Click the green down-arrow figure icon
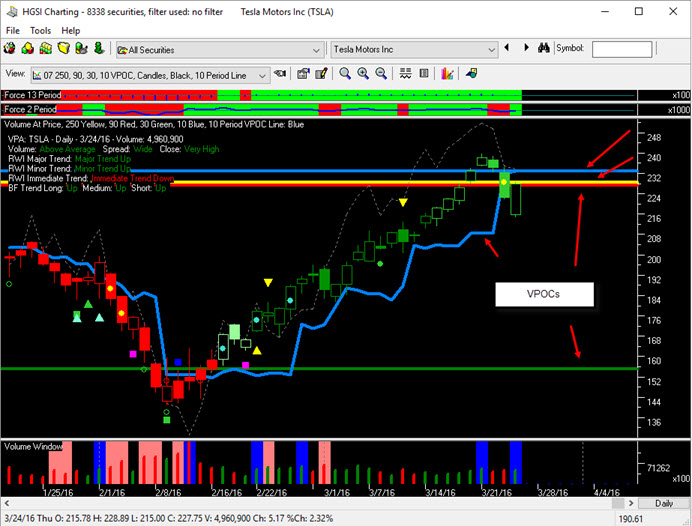Screen dimensions: 692x526 (99, 49)
